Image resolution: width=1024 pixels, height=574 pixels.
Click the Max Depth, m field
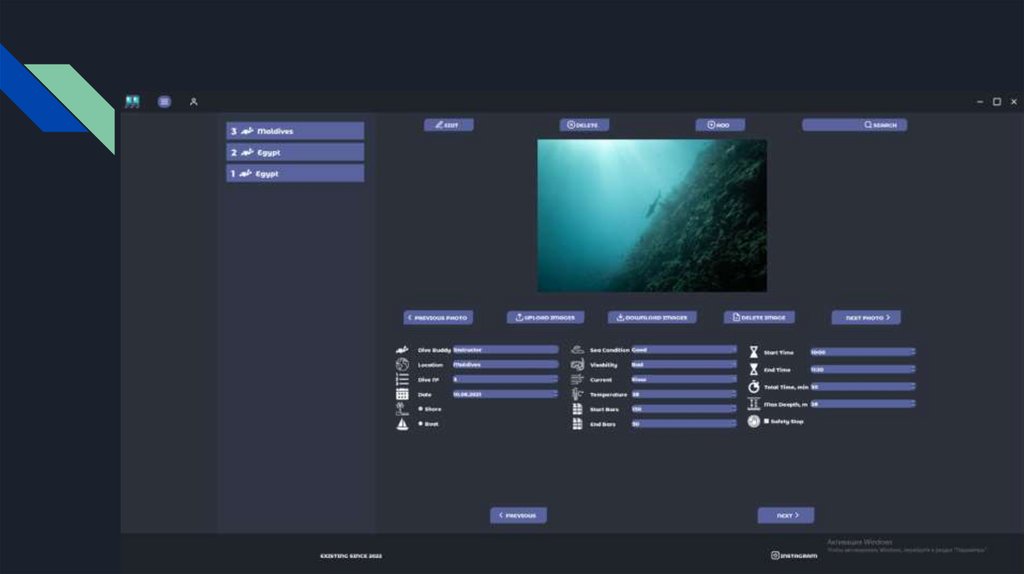coord(863,404)
